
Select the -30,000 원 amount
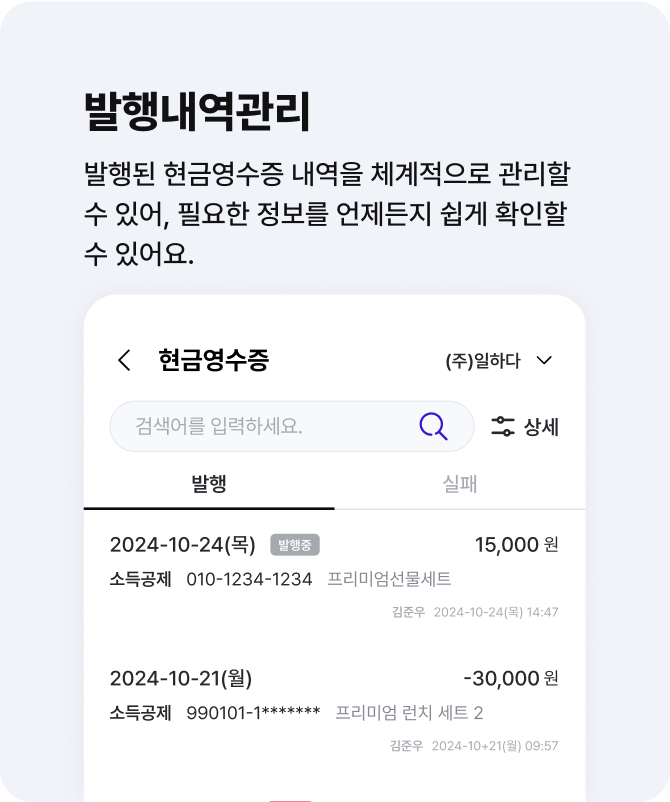[510, 678]
